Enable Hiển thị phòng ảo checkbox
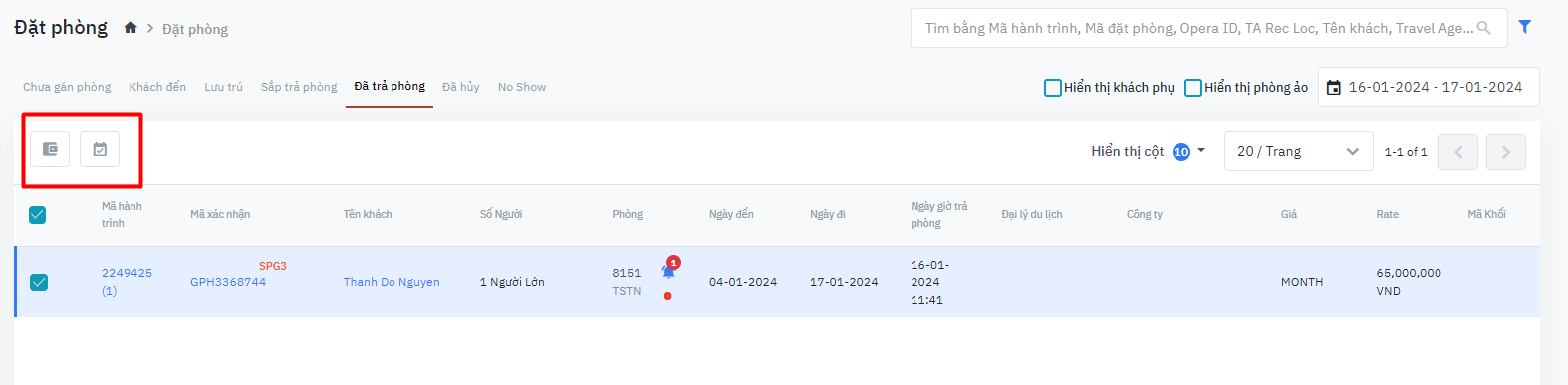The image size is (1568, 385). tap(1193, 88)
